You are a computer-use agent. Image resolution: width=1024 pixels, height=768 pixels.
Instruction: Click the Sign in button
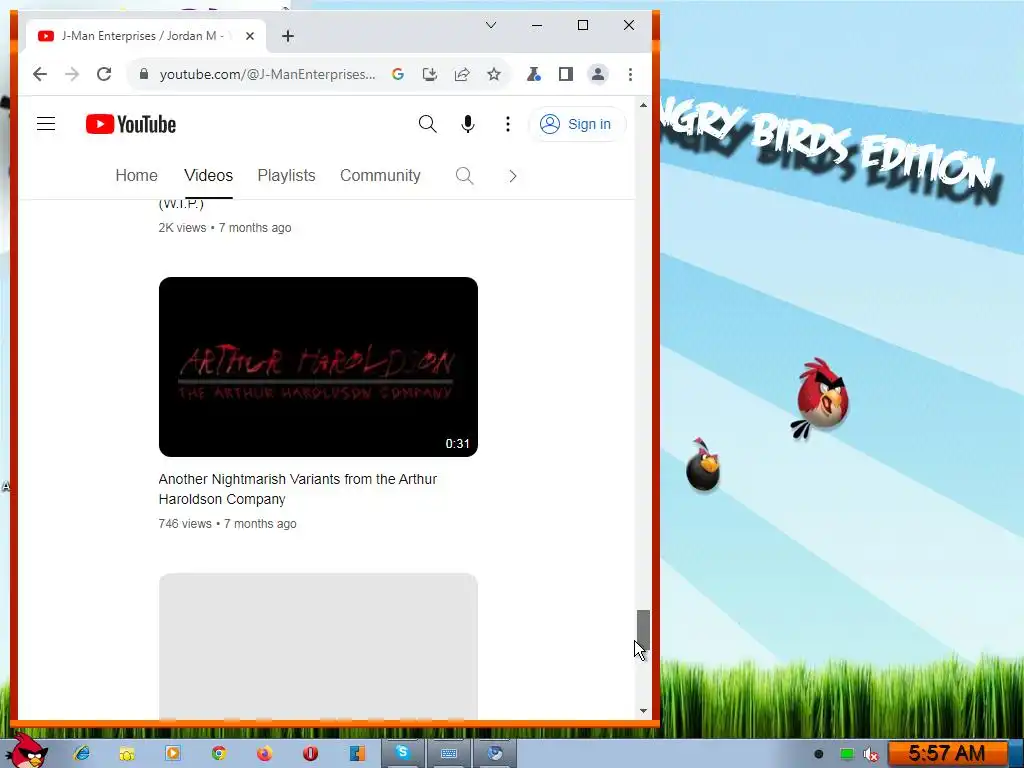point(576,123)
